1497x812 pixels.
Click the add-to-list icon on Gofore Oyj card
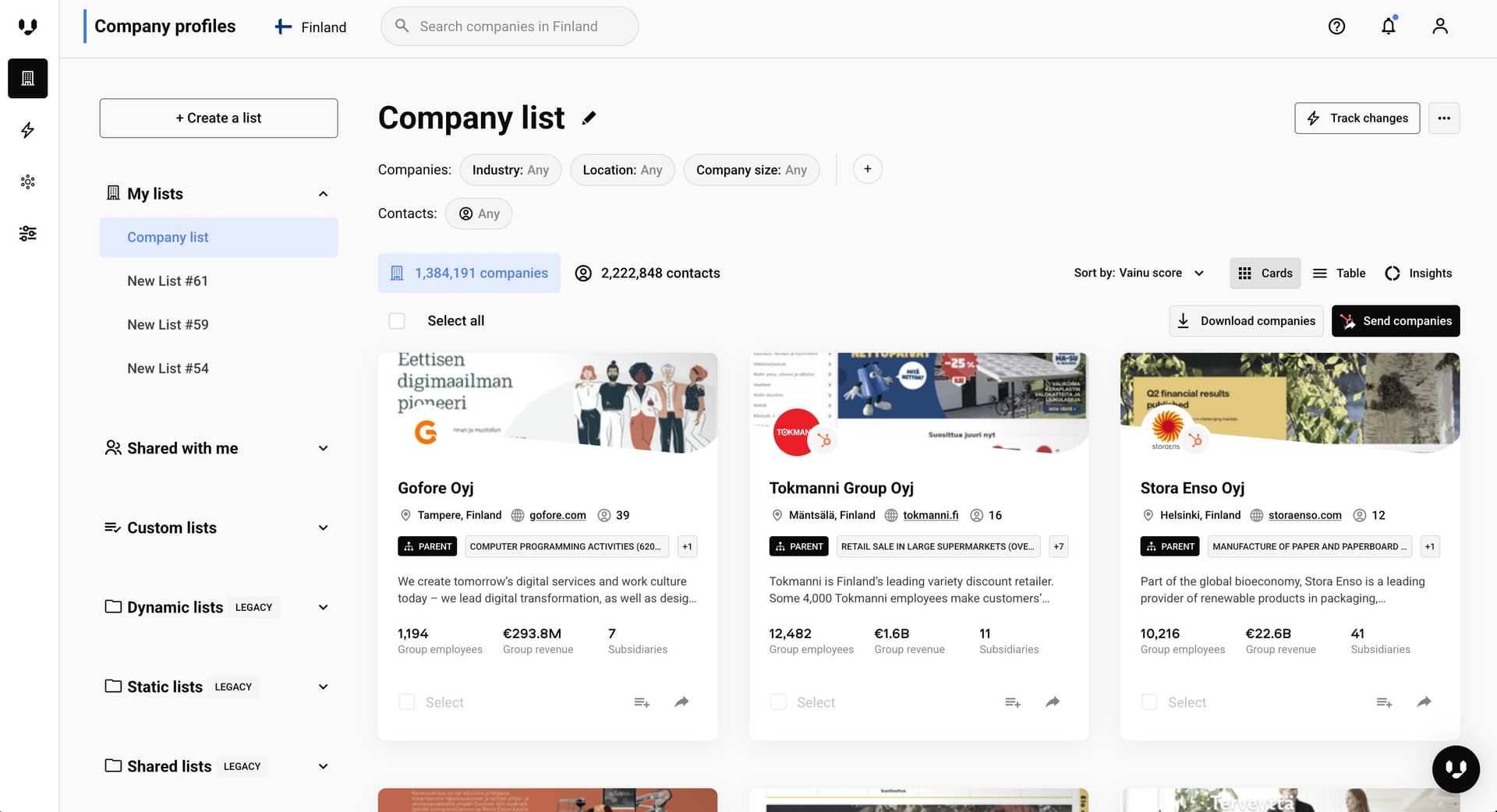click(x=642, y=702)
